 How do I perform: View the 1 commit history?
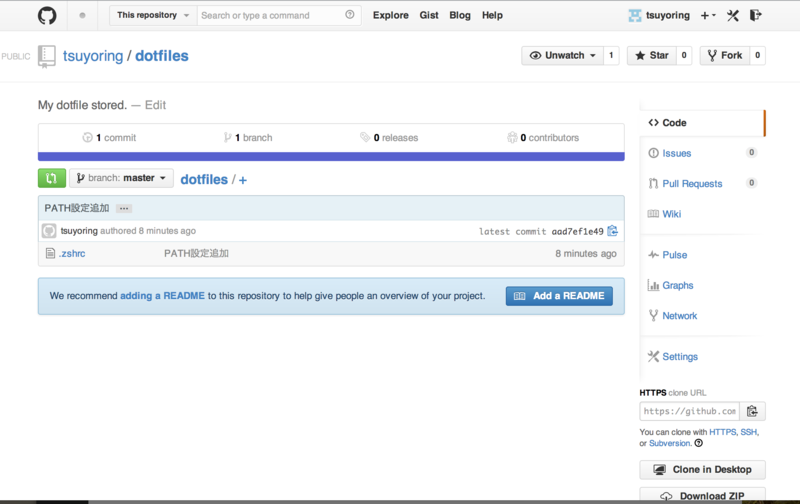pyautogui.click(x=109, y=138)
